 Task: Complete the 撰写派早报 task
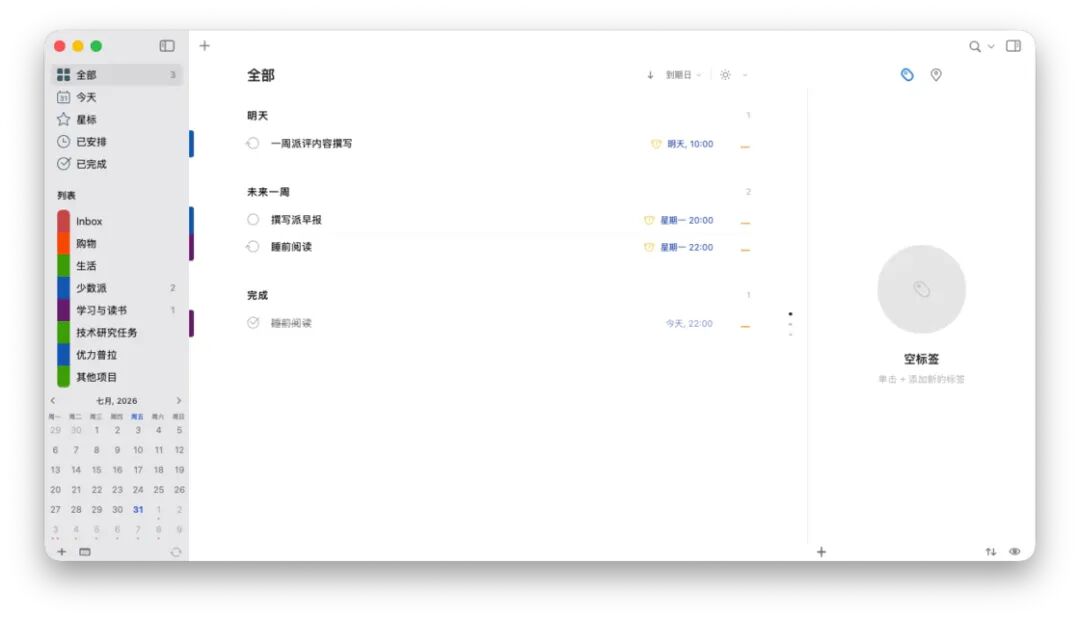pos(253,220)
